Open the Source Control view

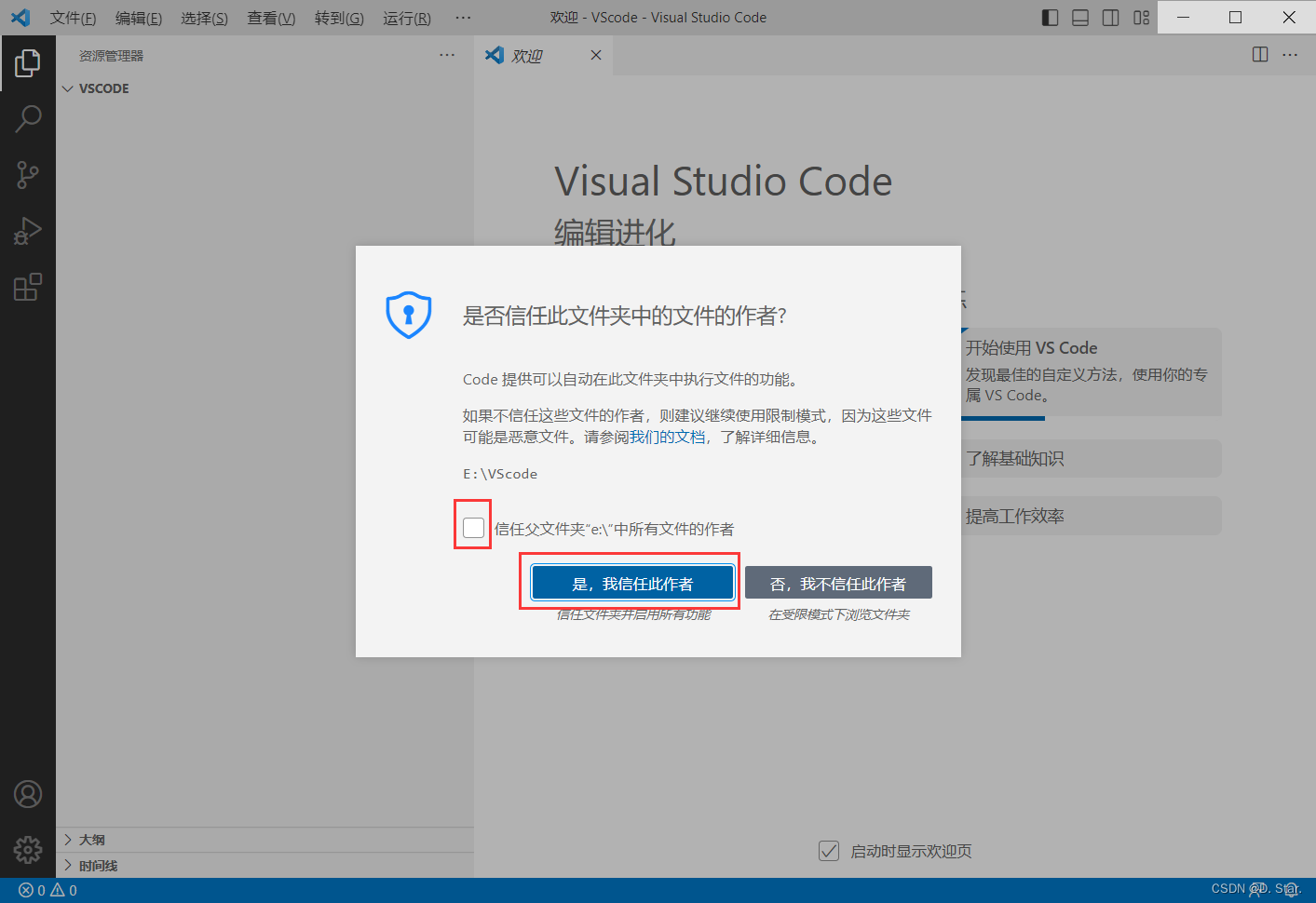[28, 175]
